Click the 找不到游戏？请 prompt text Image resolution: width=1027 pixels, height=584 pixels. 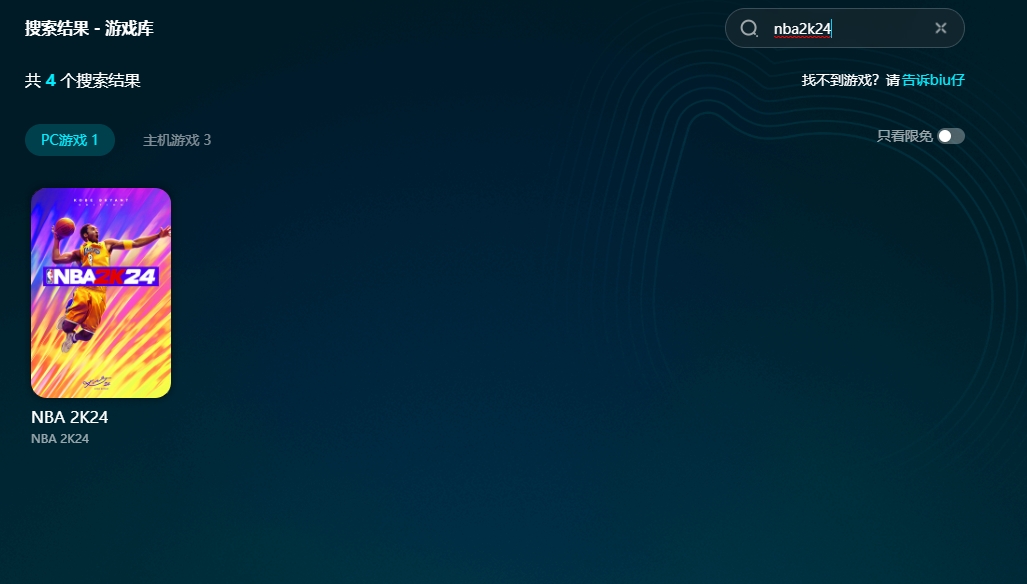coord(850,80)
